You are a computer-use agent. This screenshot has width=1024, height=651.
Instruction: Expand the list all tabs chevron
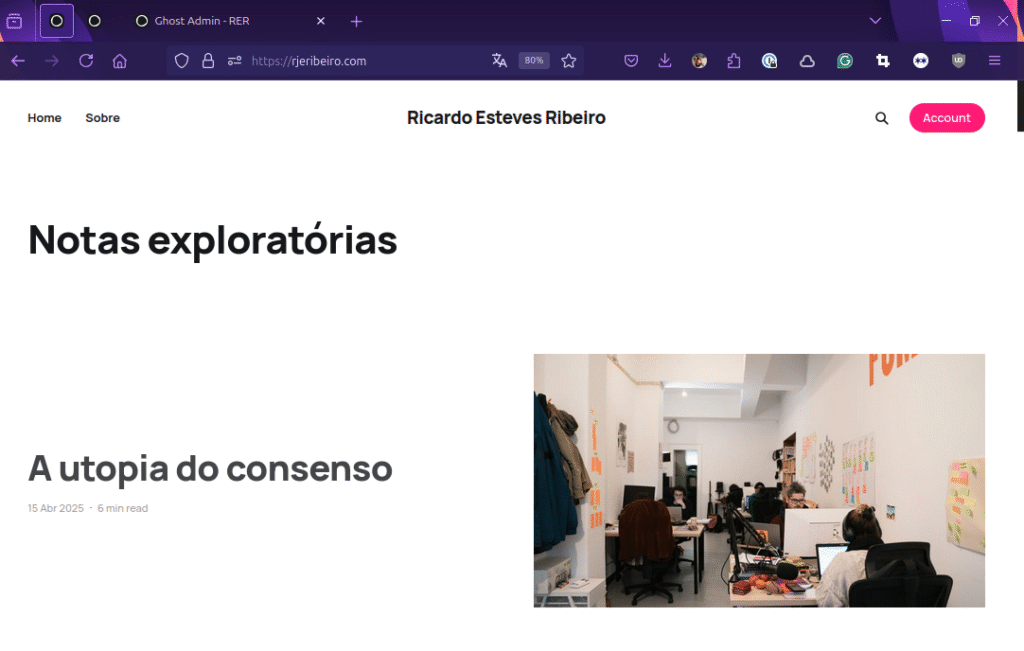click(x=875, y=21)
